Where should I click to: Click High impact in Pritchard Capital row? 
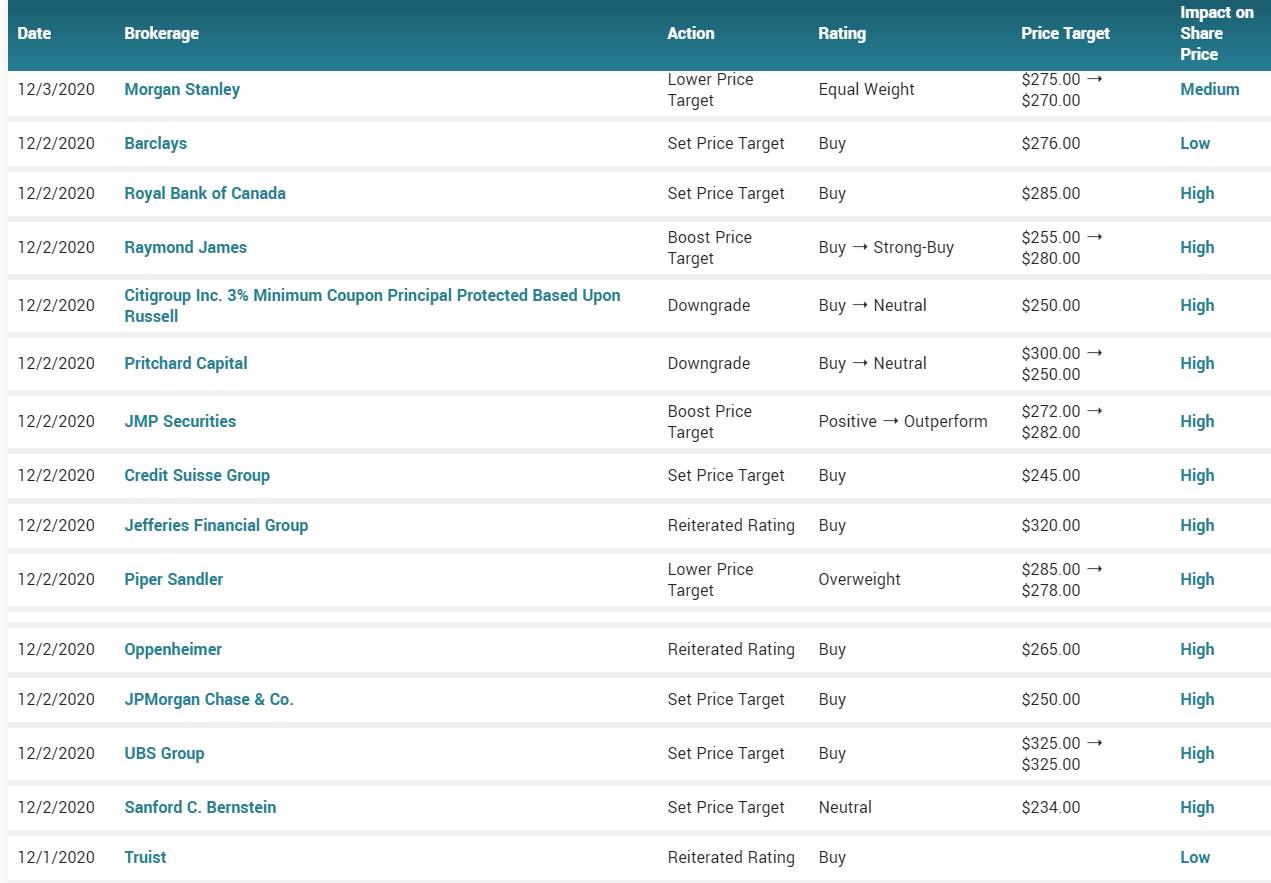pos(1197,363)
